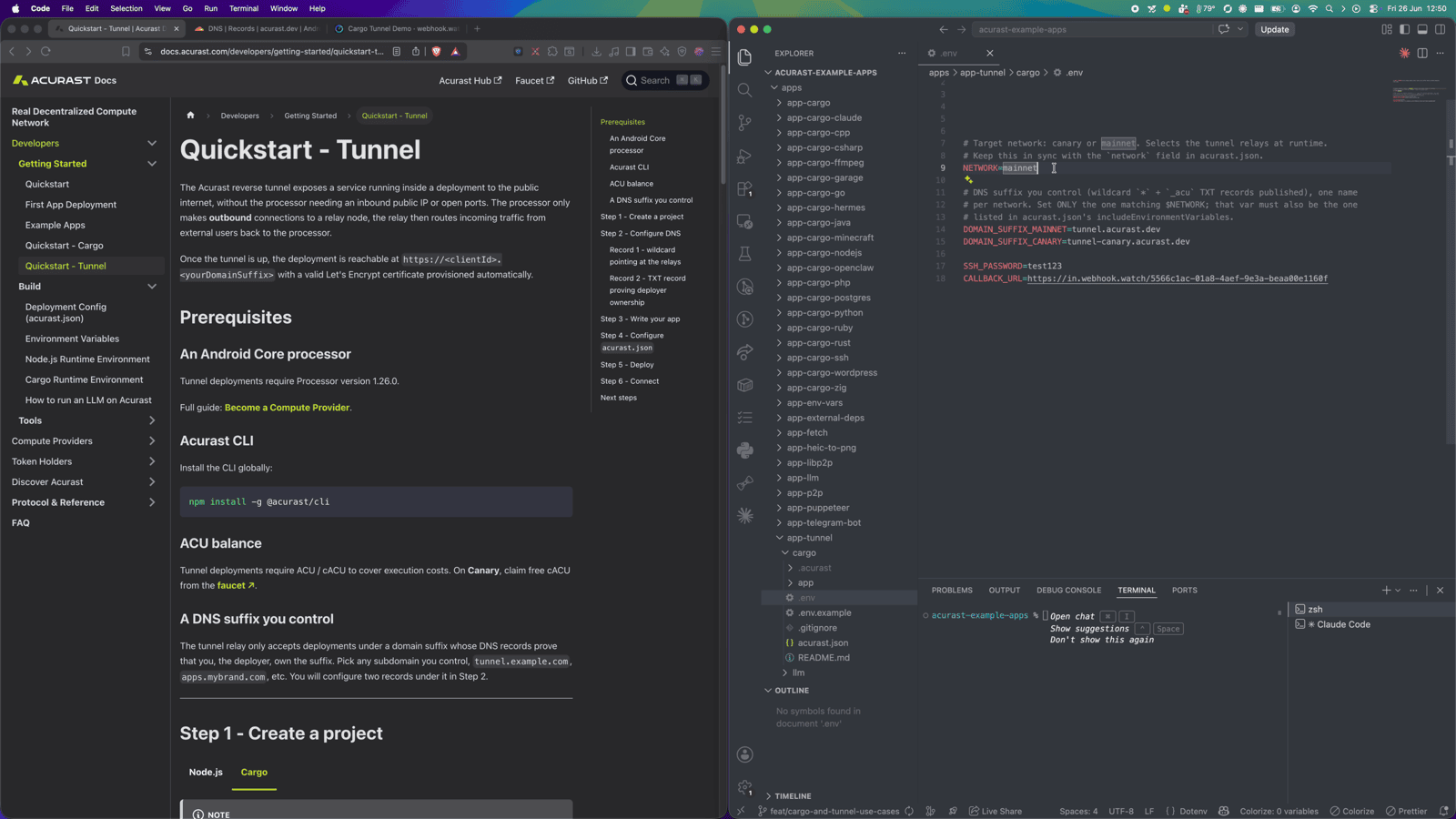
Task: Open the Claude Code starburst in activity bar
Action: 744,516
